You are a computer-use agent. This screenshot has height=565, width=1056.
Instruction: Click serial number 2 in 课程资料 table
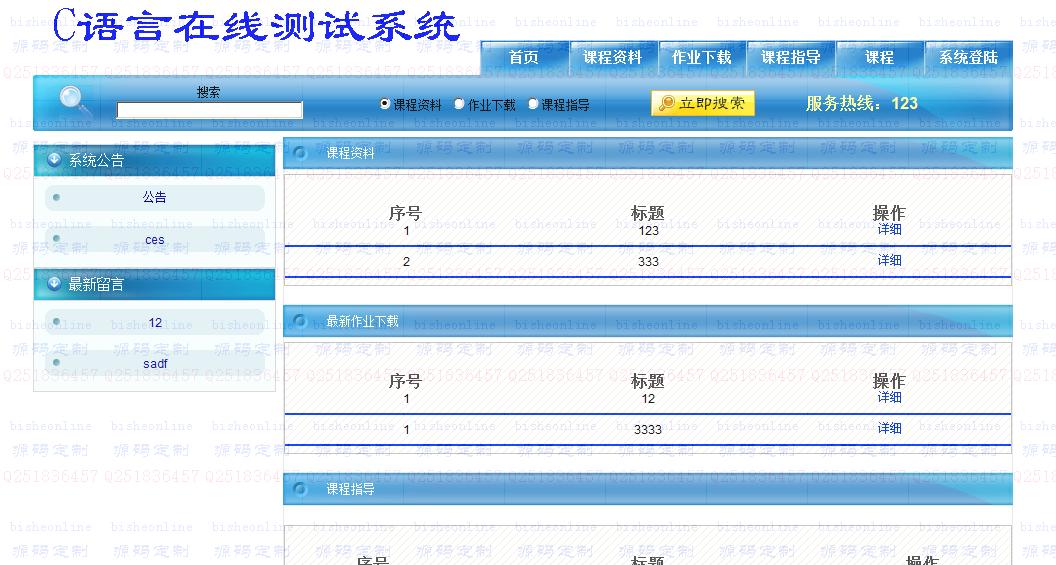point(406,262)
